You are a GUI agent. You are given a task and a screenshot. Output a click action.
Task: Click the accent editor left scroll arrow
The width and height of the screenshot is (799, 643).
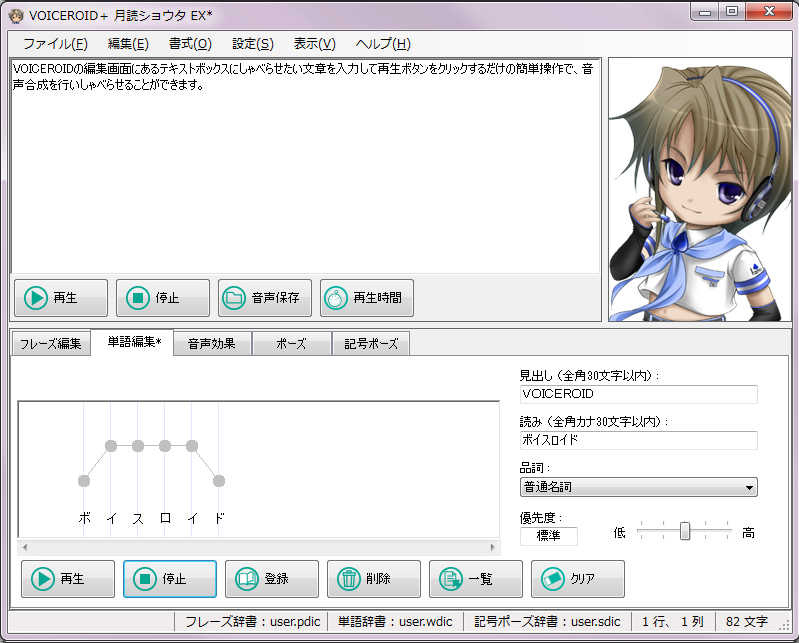(x=25, y=548)
